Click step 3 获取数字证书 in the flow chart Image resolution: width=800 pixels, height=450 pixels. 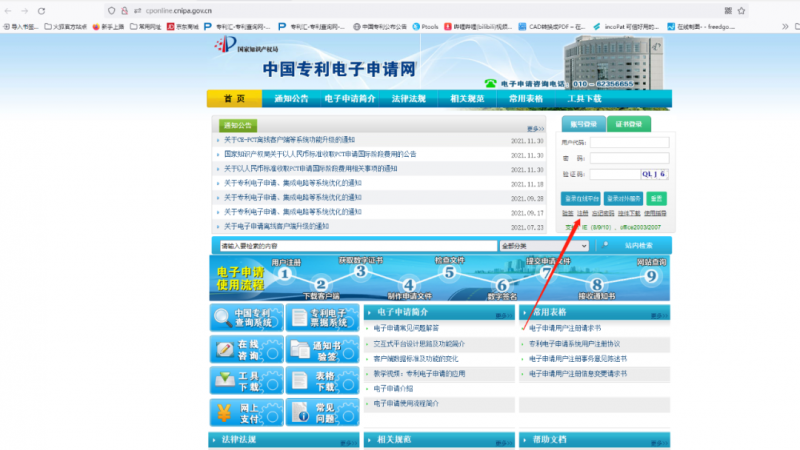point(361,267)
